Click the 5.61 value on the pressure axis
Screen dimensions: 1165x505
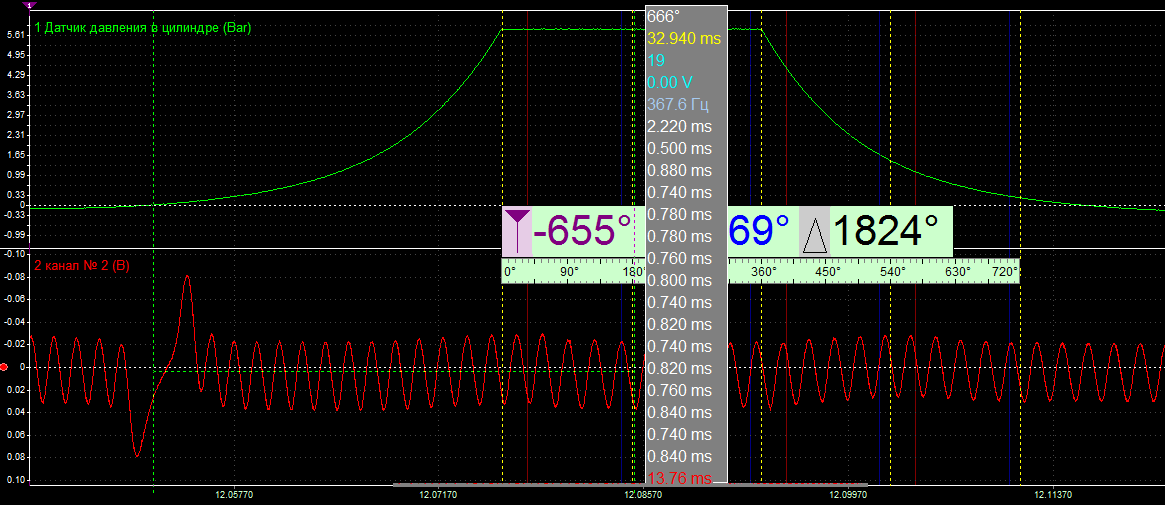point(15,34)
